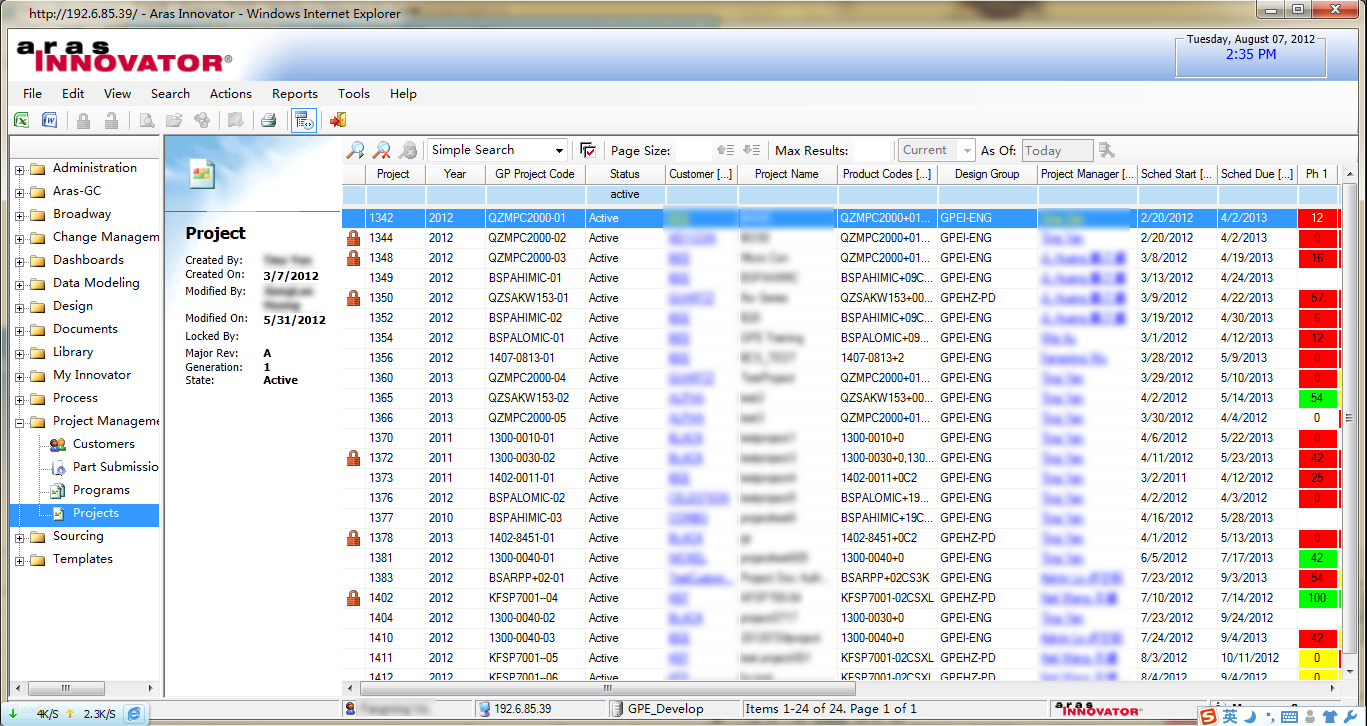
Task: Click the green Ph 1 cell showing 100
Action: coord(1317,598)
